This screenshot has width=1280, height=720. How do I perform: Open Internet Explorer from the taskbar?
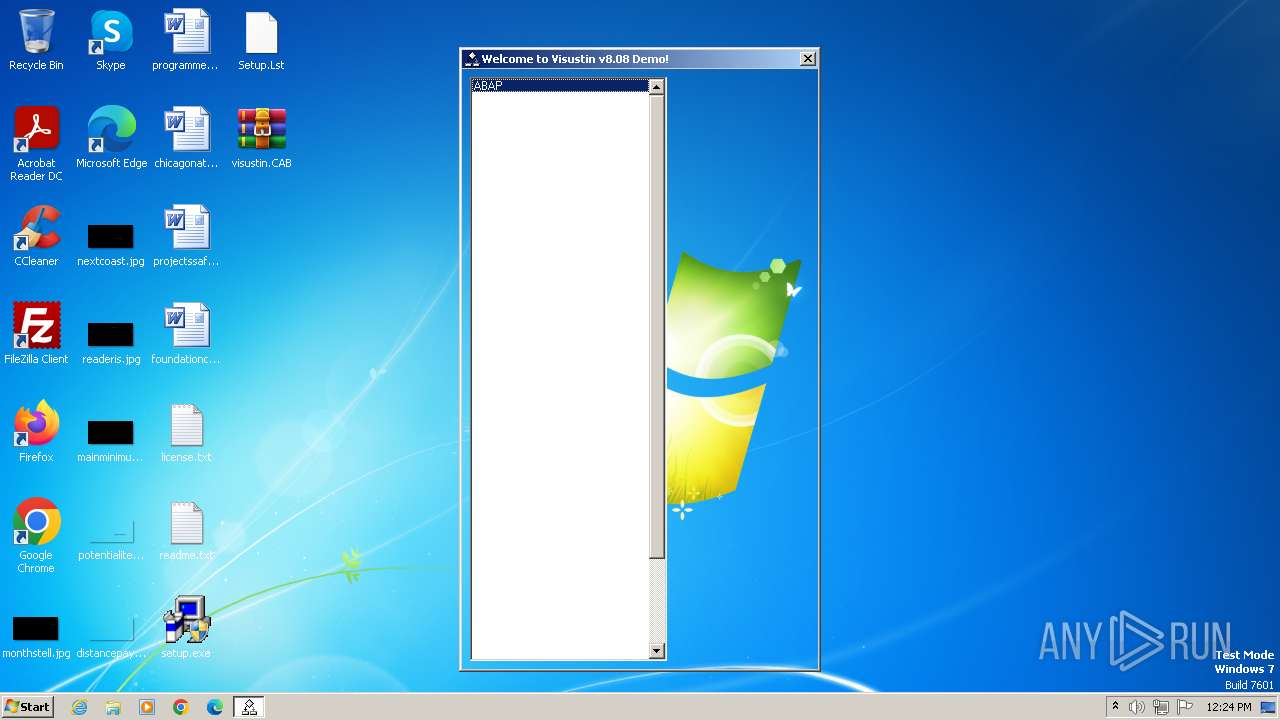(79, 707)
